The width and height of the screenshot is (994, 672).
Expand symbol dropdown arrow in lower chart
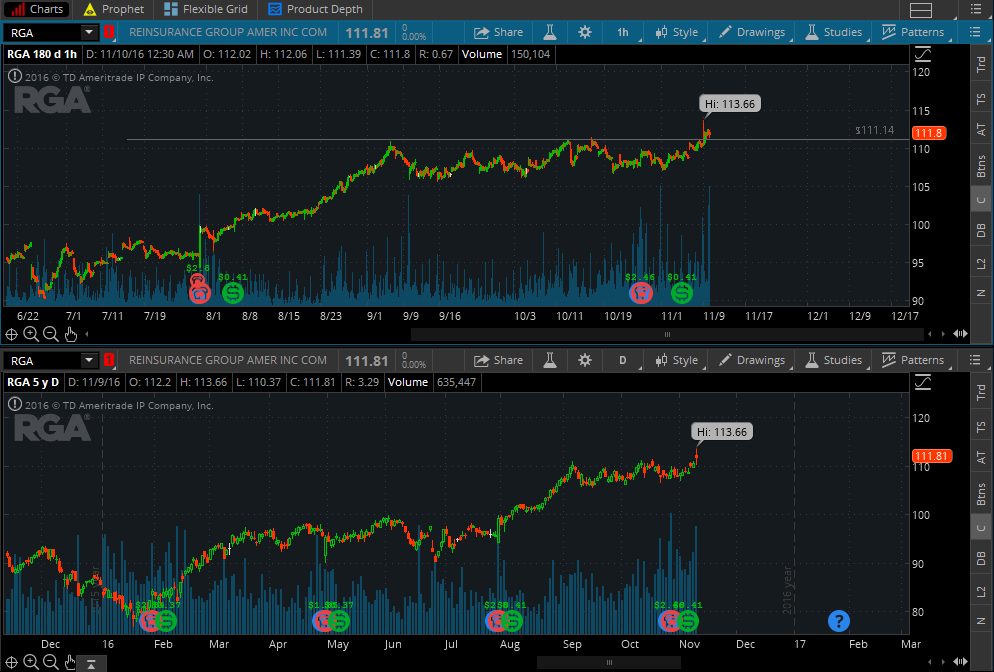(89, 359)
